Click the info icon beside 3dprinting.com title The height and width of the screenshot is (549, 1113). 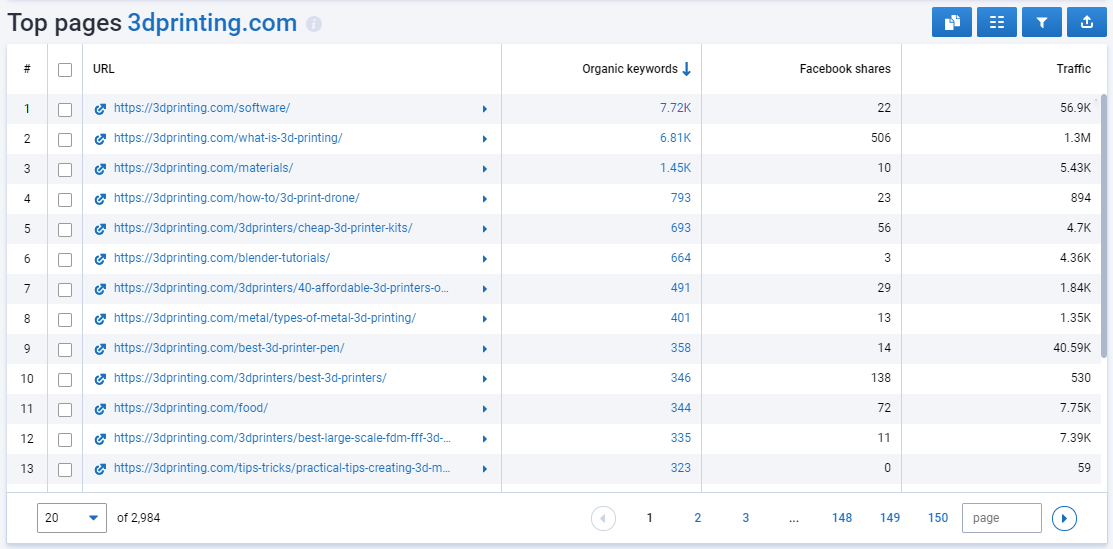point(314,24)
